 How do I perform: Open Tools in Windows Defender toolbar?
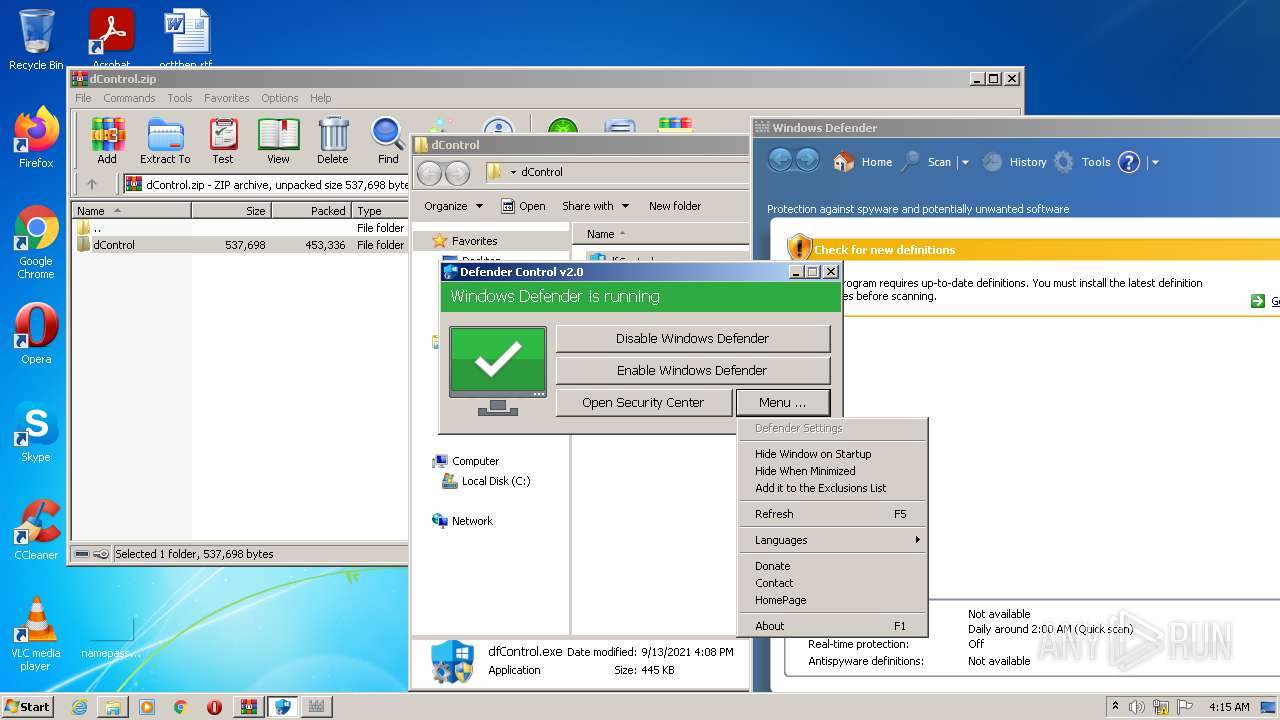(1083, 162)
